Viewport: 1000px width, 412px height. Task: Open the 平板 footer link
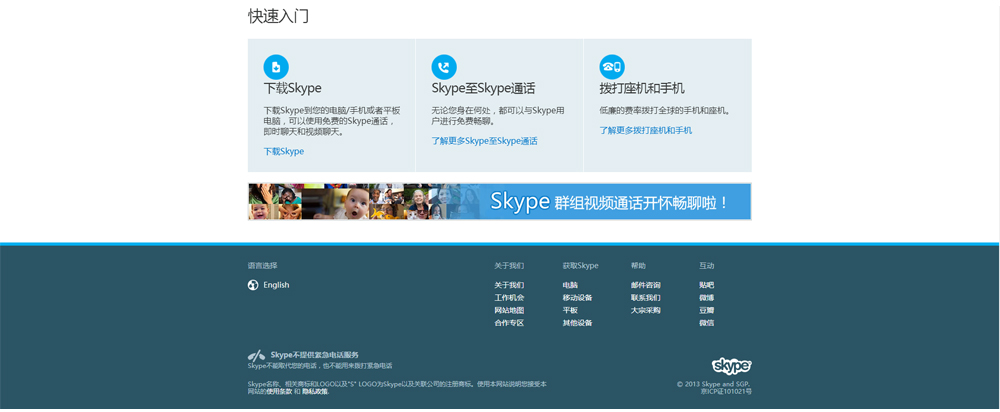[570, 311]
